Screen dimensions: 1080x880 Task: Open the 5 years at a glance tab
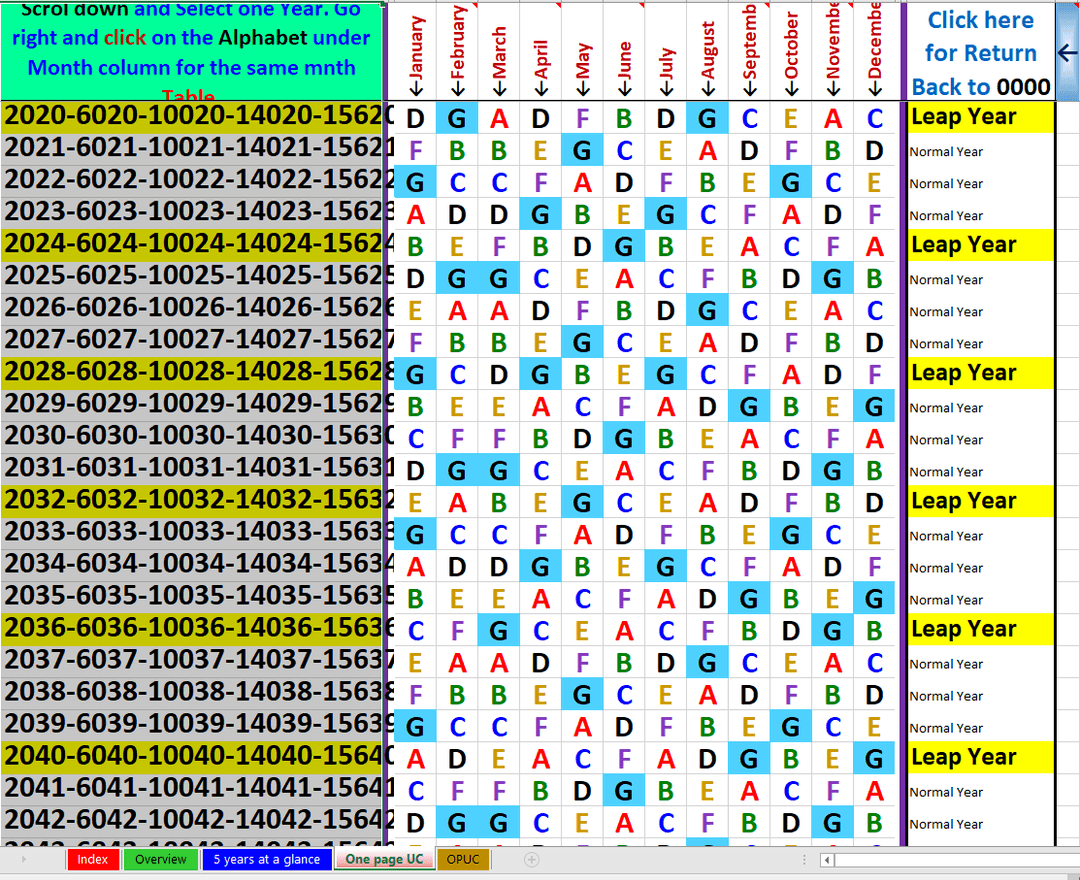coord(266,859)
